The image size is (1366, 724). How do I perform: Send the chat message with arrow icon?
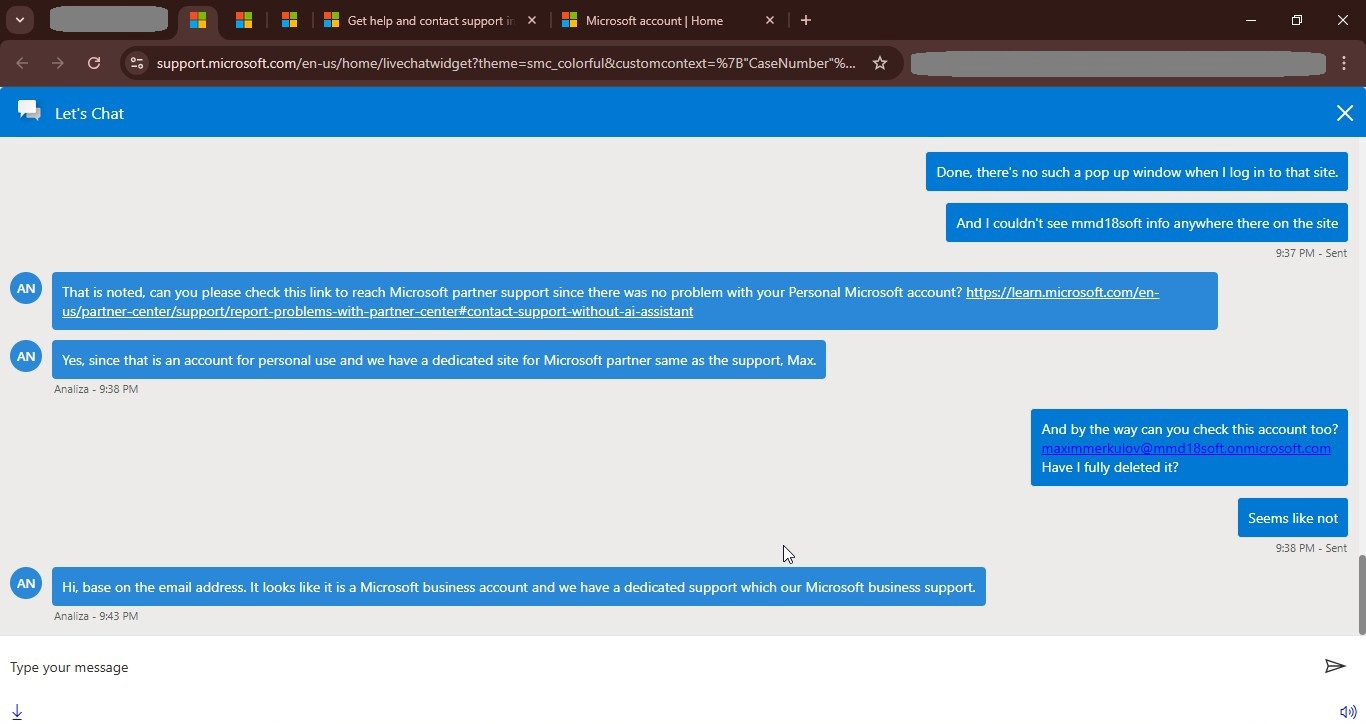[x=1335, y=666]
